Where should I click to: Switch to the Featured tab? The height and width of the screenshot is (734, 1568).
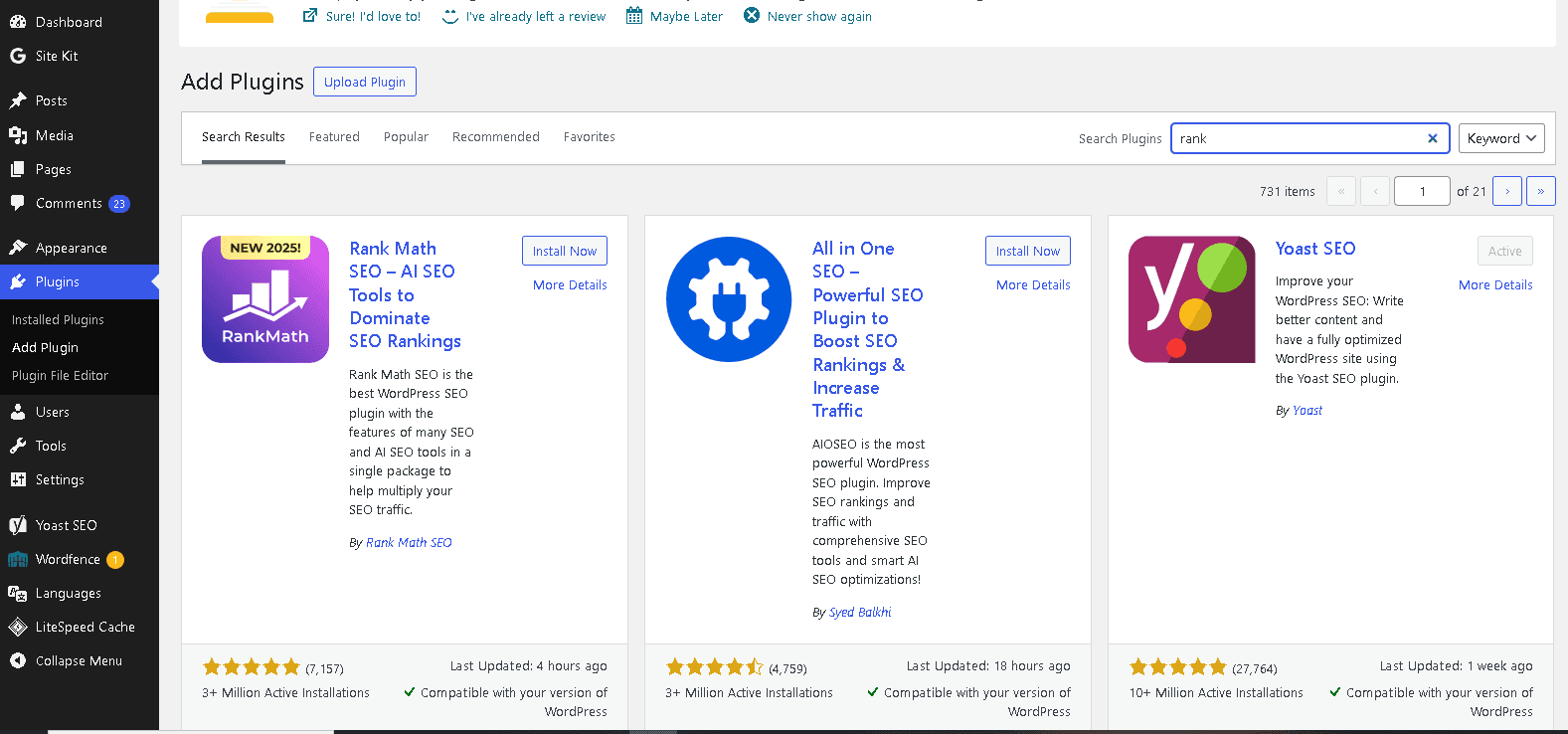334,137
